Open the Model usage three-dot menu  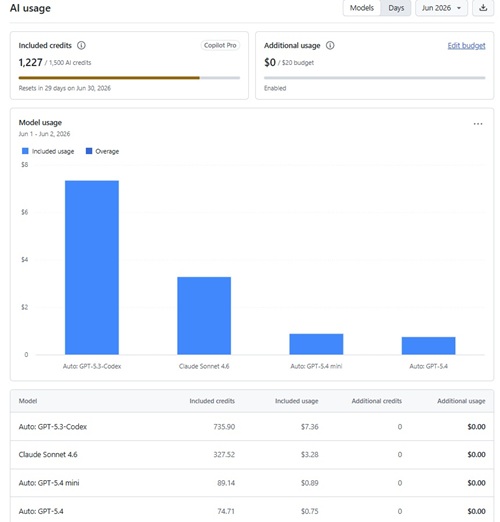pos(478,124)
